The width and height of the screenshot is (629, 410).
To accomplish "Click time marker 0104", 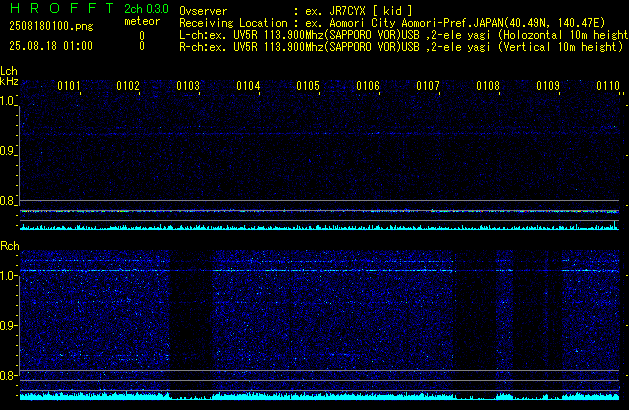I will click(x=248, y=86).
